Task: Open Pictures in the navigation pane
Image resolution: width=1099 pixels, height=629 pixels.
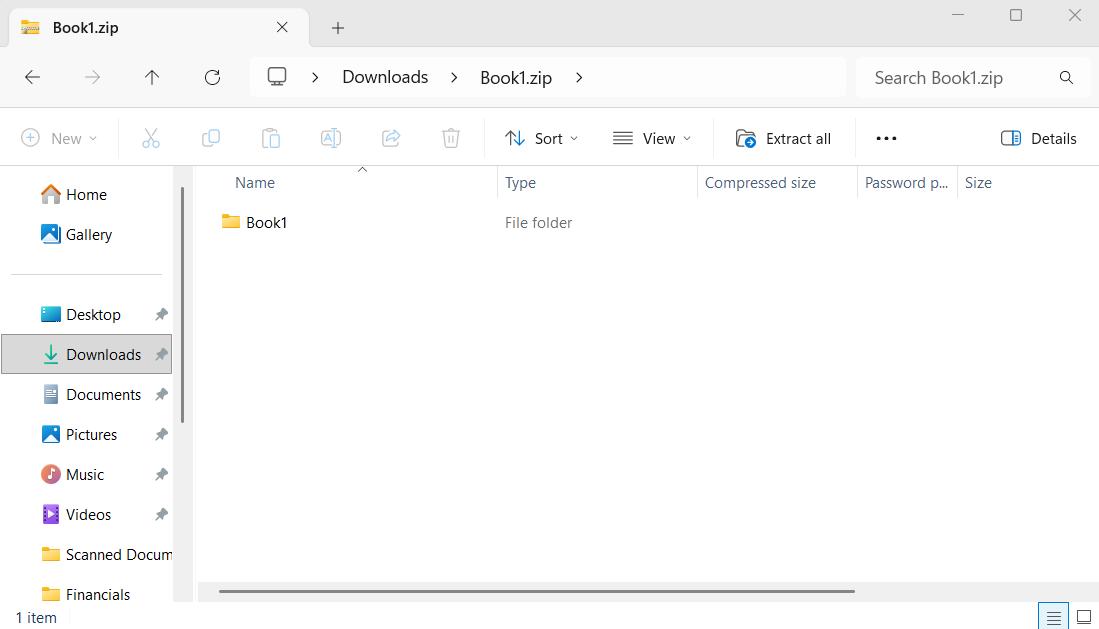Action: coord(87,434)
